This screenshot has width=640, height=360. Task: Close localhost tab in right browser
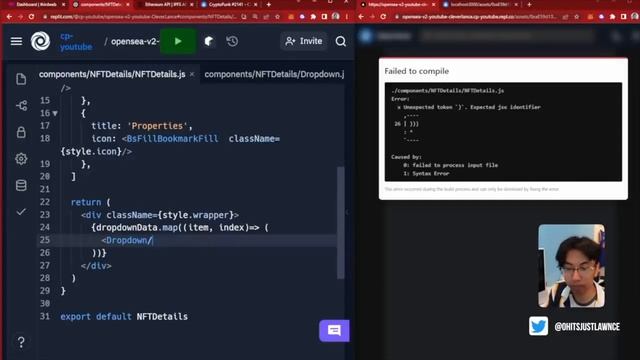pyautogui.click(x=516, y=4)
